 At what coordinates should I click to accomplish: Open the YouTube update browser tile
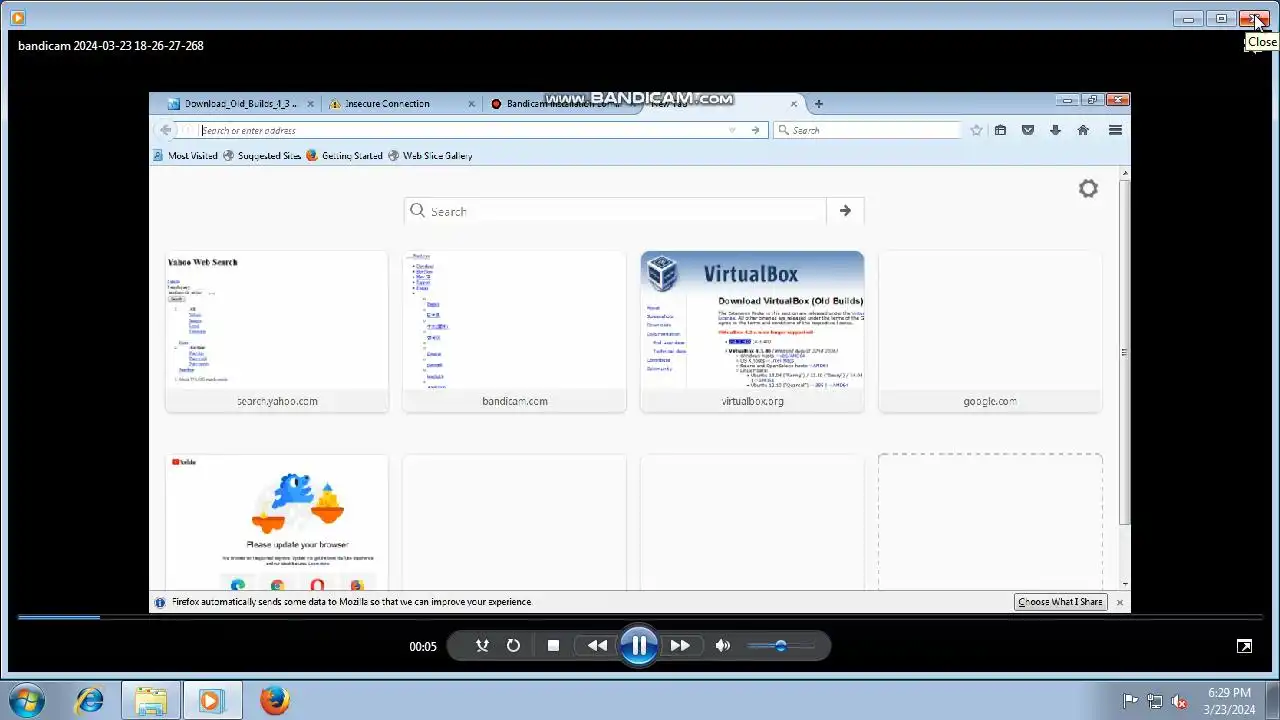click(277, 523)
